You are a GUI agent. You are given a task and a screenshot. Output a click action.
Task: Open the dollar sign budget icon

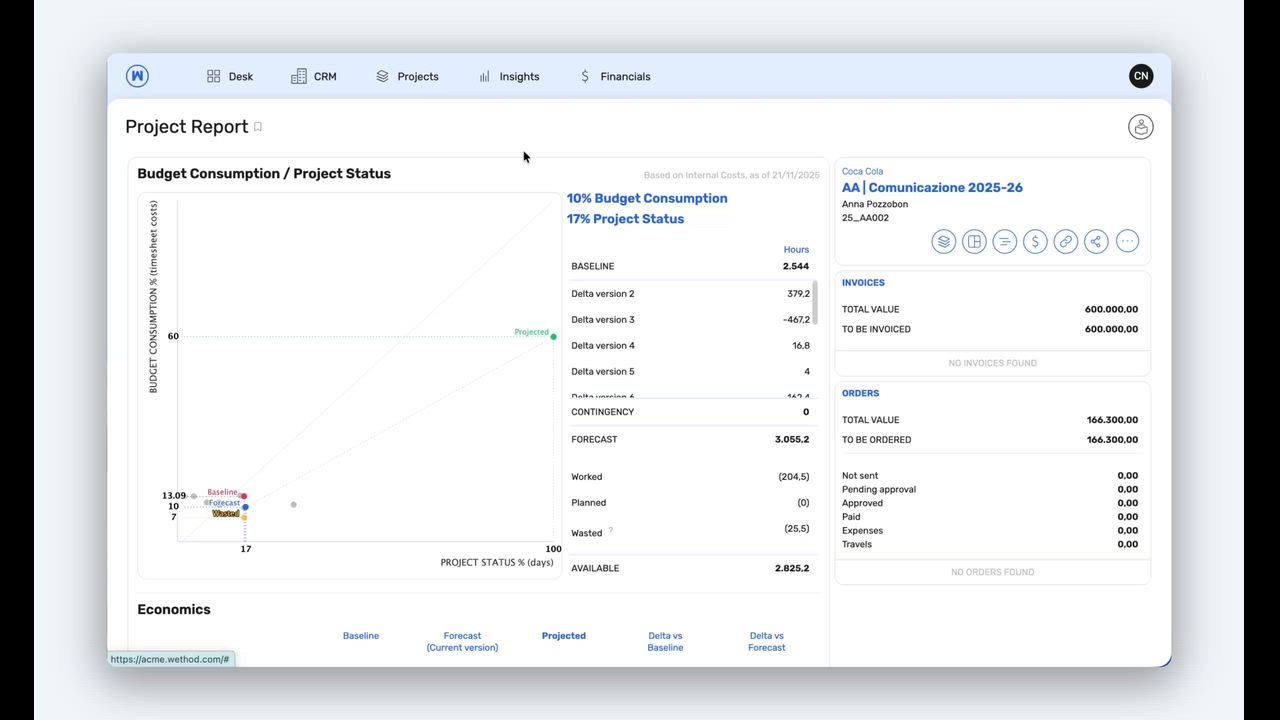(1035, 241)
